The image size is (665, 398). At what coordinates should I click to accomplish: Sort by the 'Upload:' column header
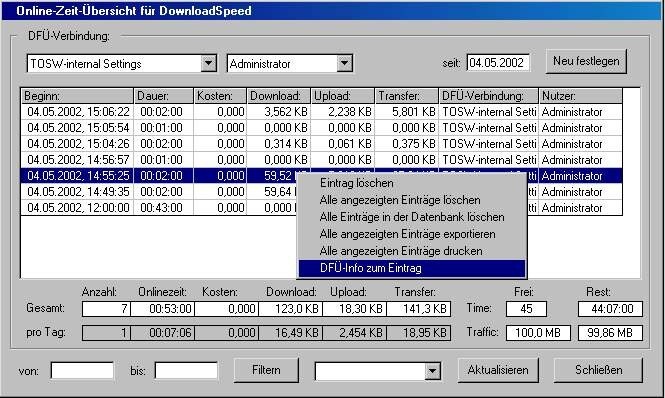click(x=343, y=96)
